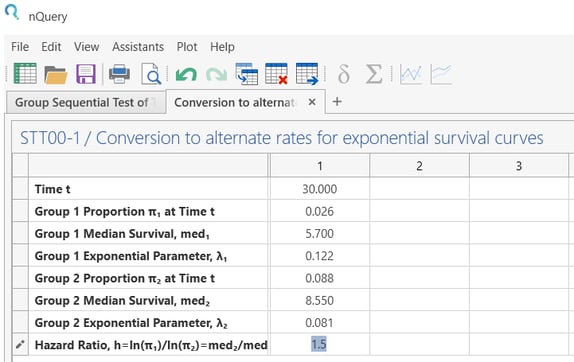
Task: Close the Conversion to alternate tab
Action: click(312, 102)
